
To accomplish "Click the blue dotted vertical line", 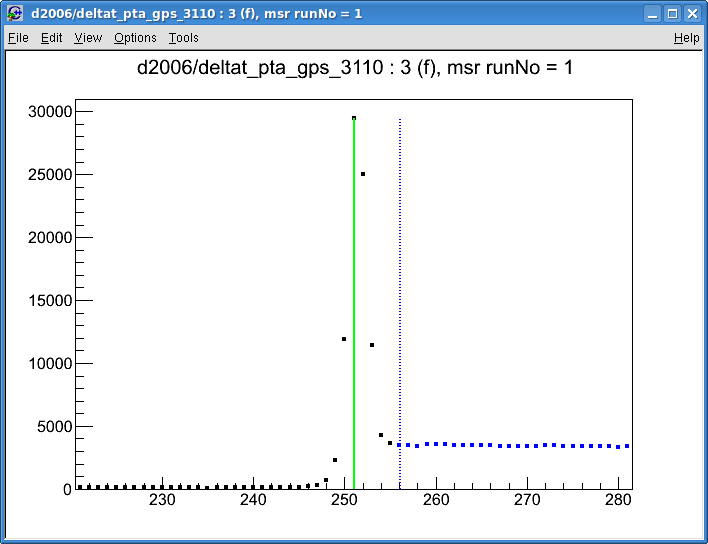I will [x=400, y=300].
